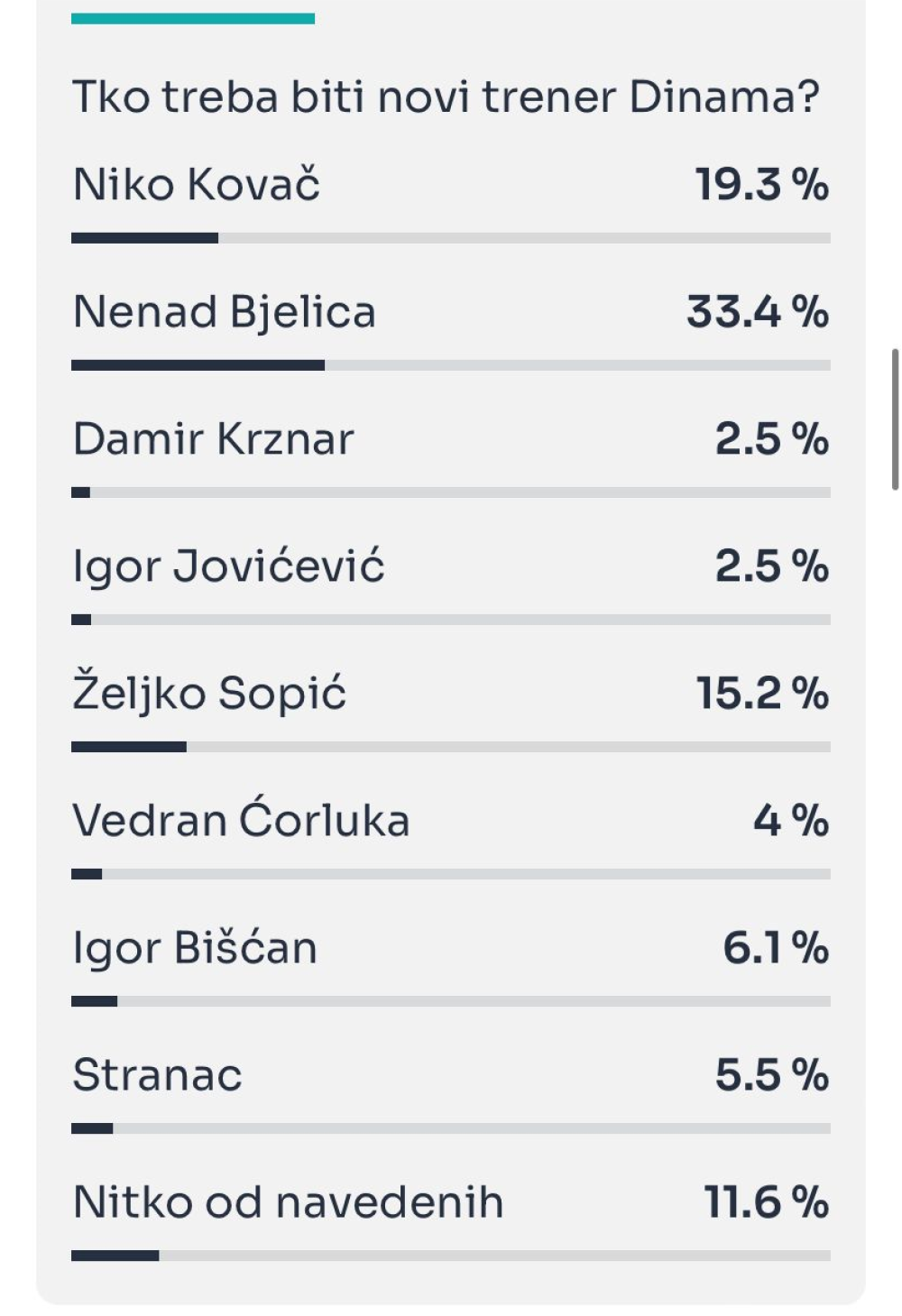This screenshot has height=1316, width=902.
Task: Click the result bar under Nenad Bjelica
Action: pyautogui.click(x=450, y=365)
